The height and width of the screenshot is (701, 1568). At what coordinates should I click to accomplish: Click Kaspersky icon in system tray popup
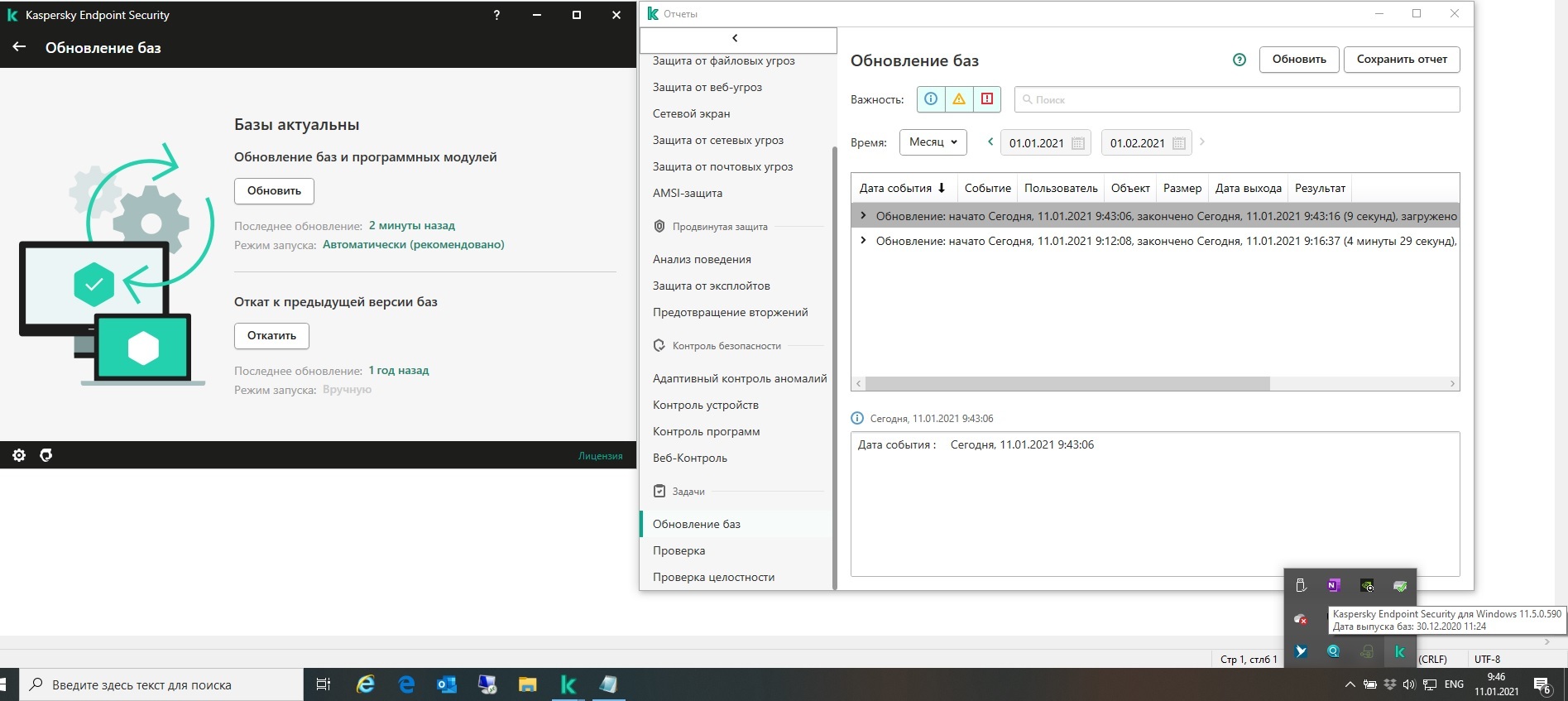coord(1399,651)
